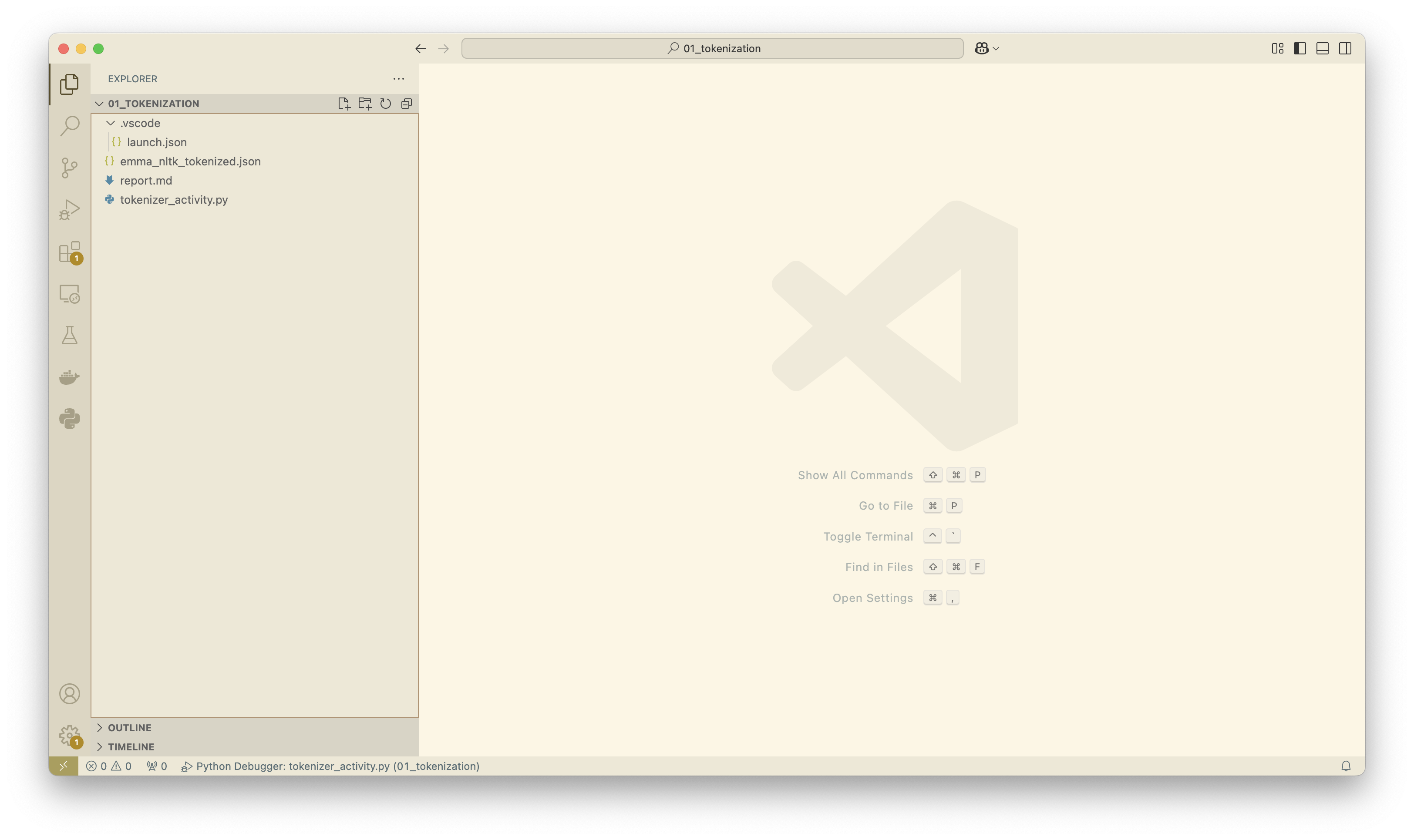Toggle the bottom Panel visibility
Viewport: 1414px width, 840px height.
click(1322, 49)
